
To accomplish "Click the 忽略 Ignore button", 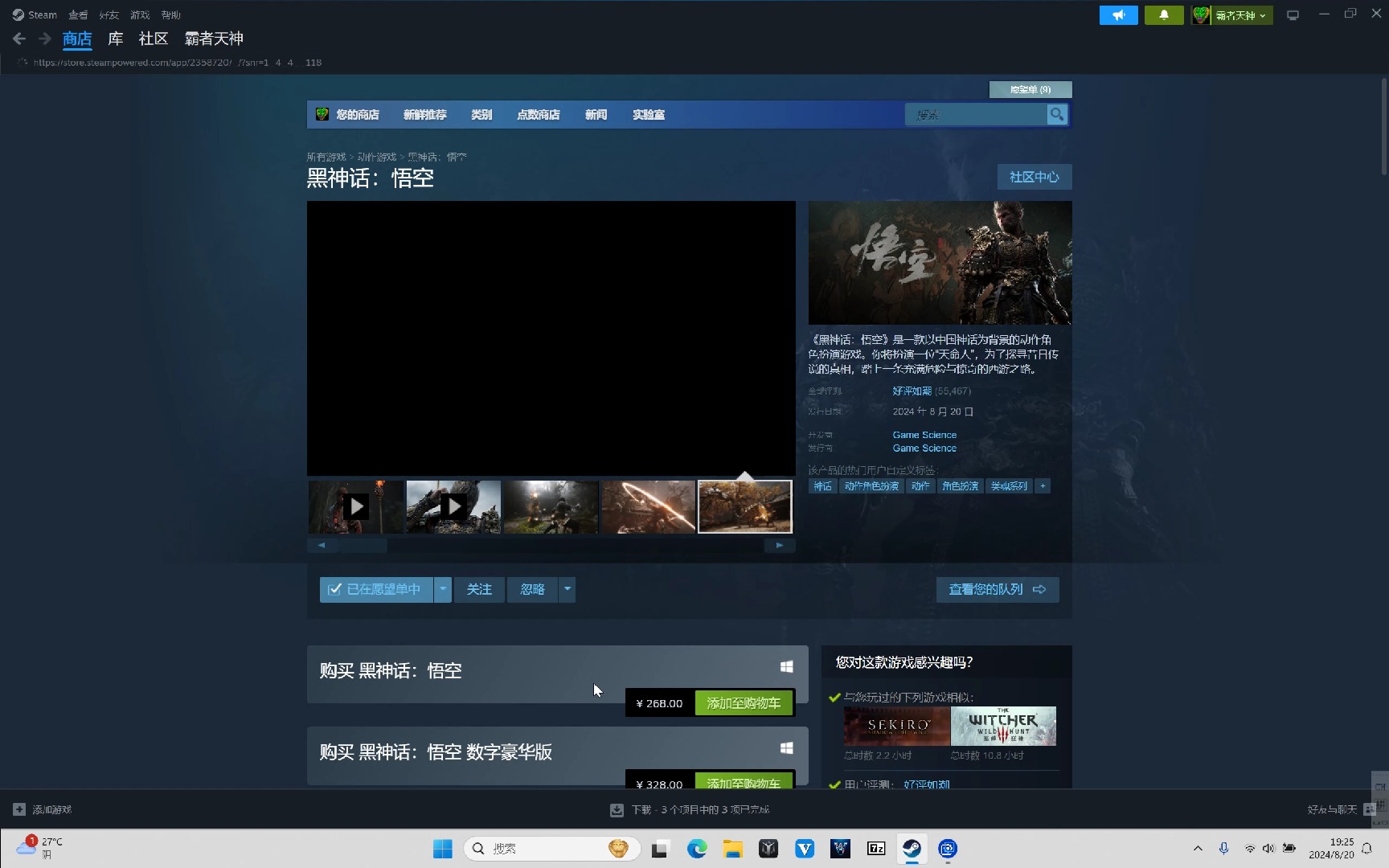I will click(532, 589).
